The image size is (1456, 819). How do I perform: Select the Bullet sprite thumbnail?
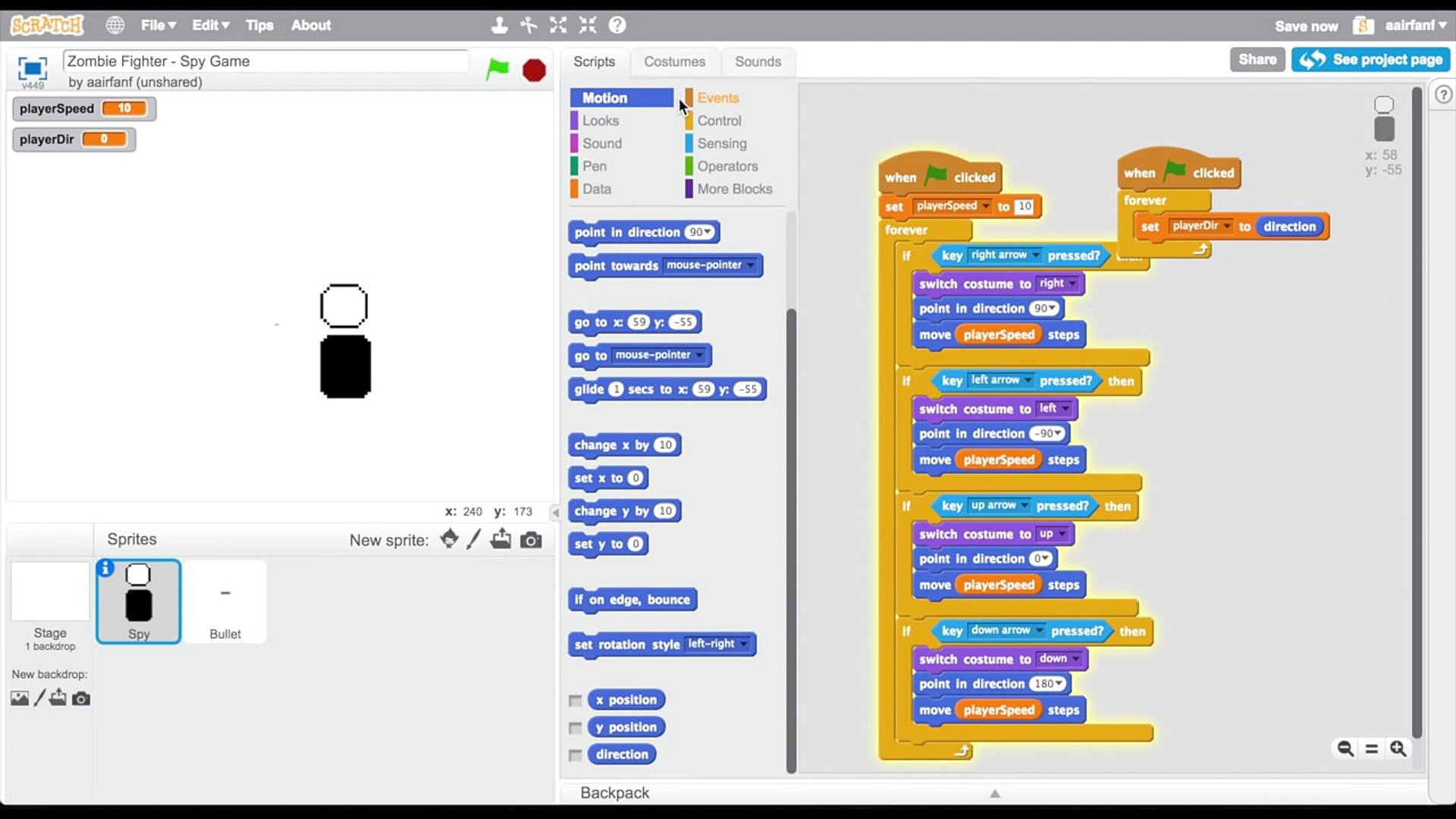[224, 601]
